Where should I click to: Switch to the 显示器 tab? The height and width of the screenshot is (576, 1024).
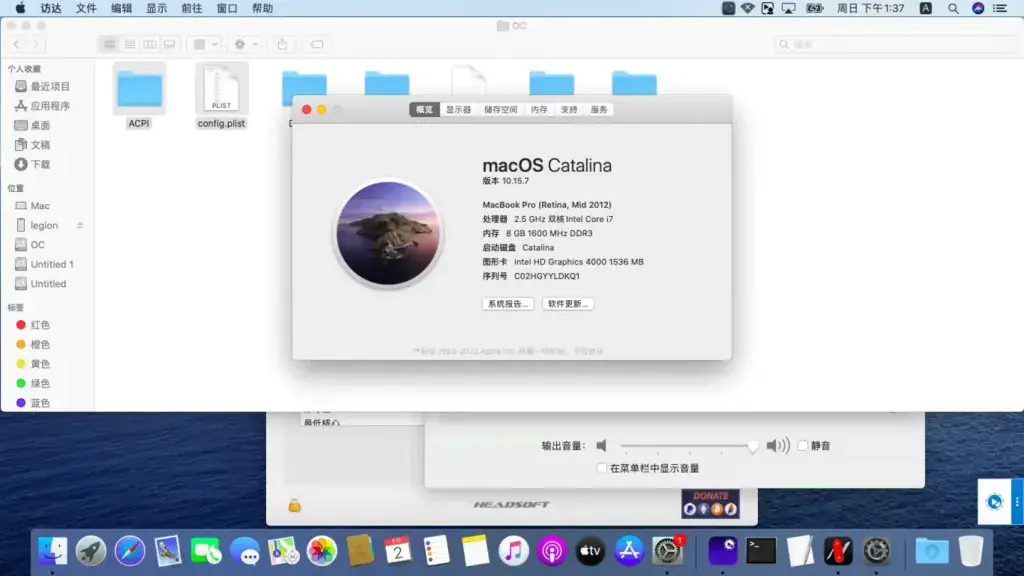[x=458, y=110]
